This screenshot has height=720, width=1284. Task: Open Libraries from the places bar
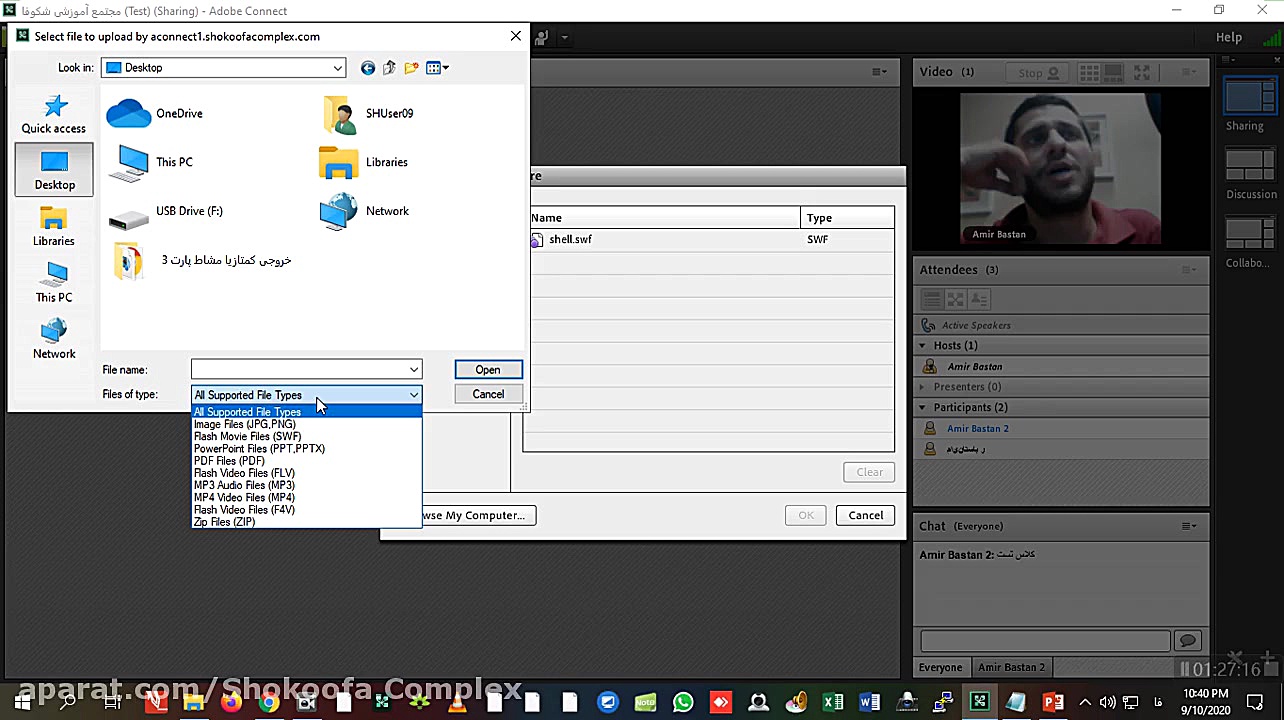(54, 227)
